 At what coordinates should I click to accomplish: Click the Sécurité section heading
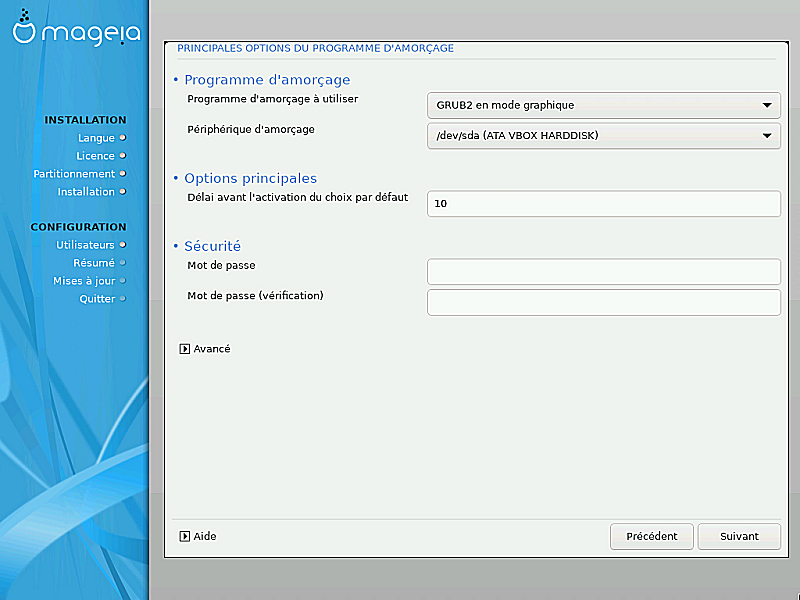[212, 246]
